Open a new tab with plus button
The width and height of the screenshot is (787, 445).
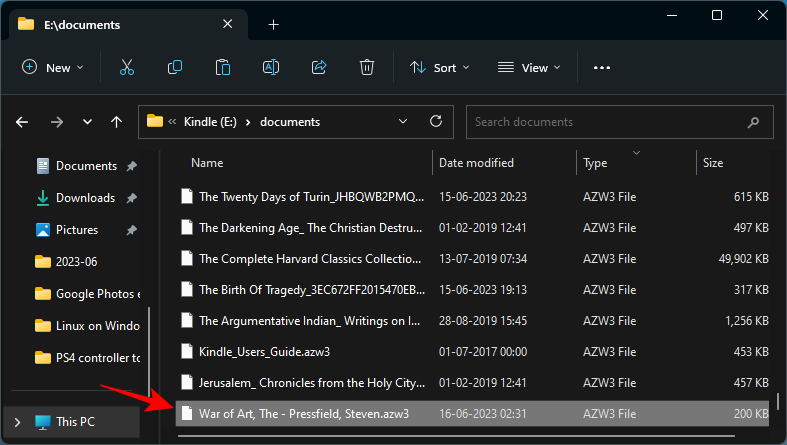[273, 25]
